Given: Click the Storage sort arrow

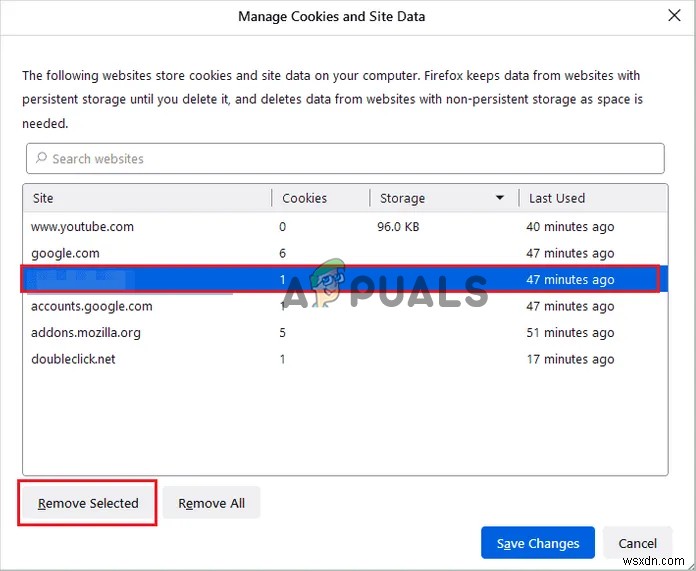Looking at the screenshot, I should click(500, 198).
